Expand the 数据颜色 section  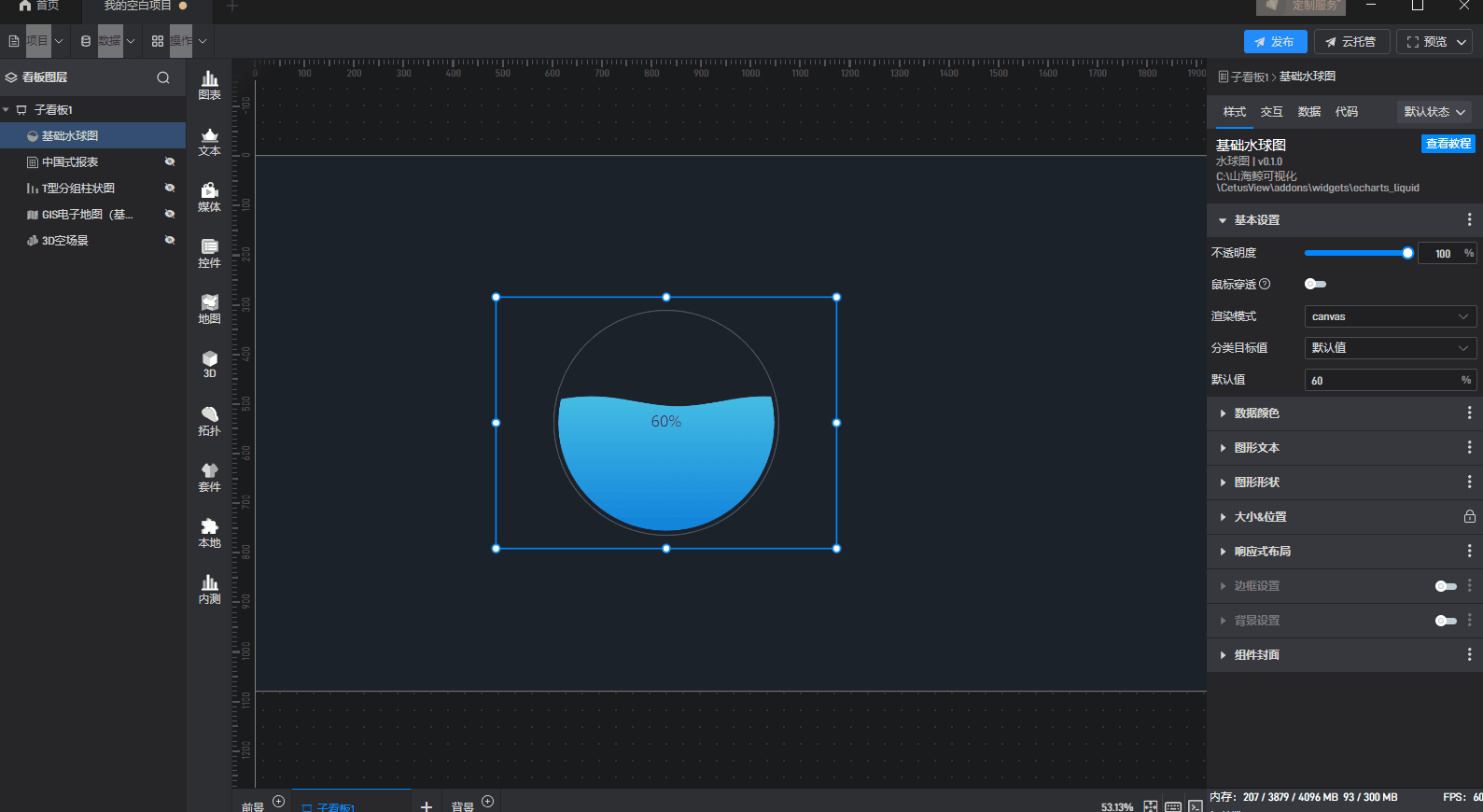pos(1256,413)
